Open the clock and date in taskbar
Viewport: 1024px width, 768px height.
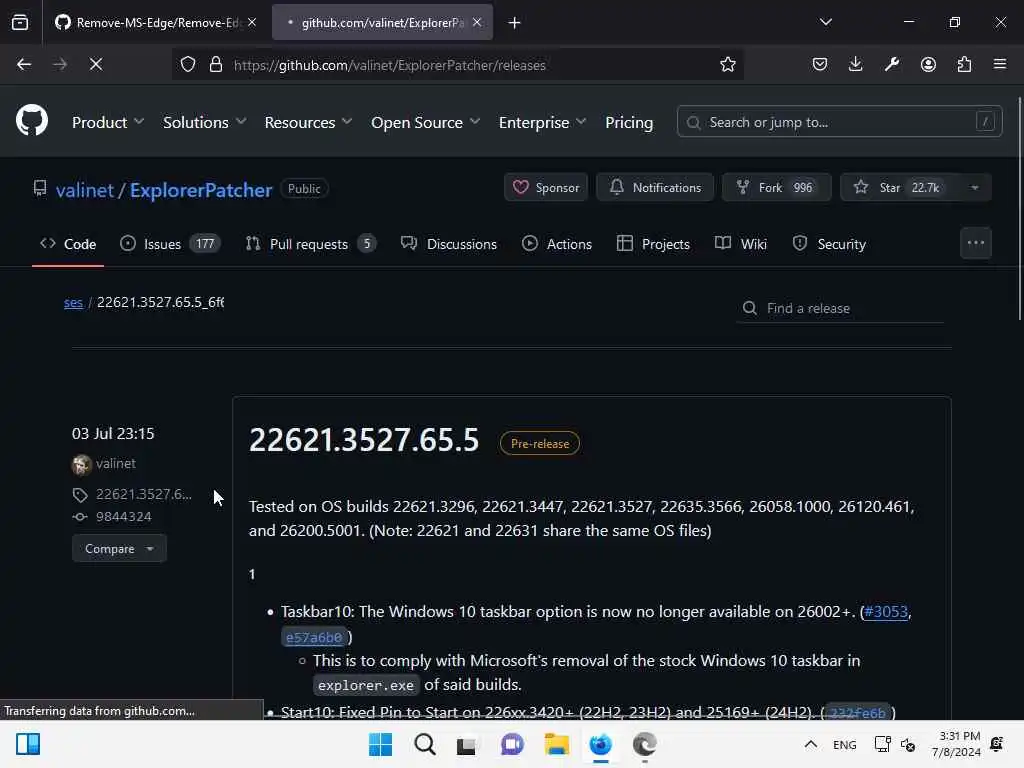tap(956, 744)
